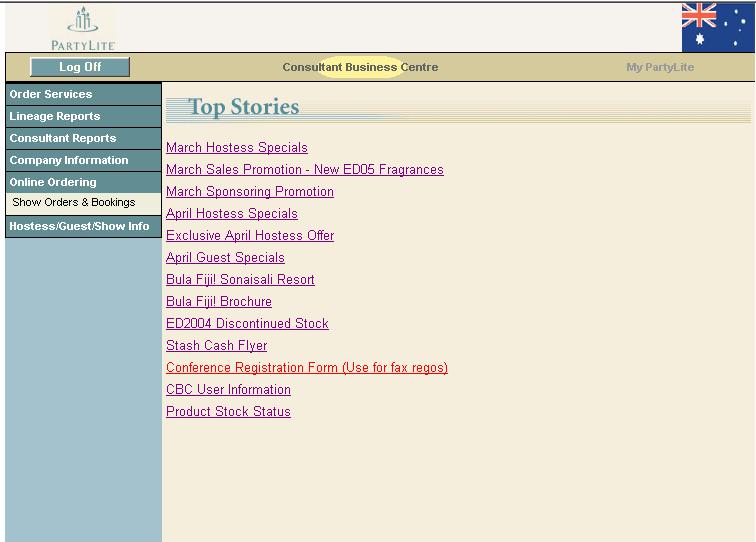Screen dimensions: 756x542
Task: Open the March Sponsoring Promotion story
Action: click(x=250, y=192)
